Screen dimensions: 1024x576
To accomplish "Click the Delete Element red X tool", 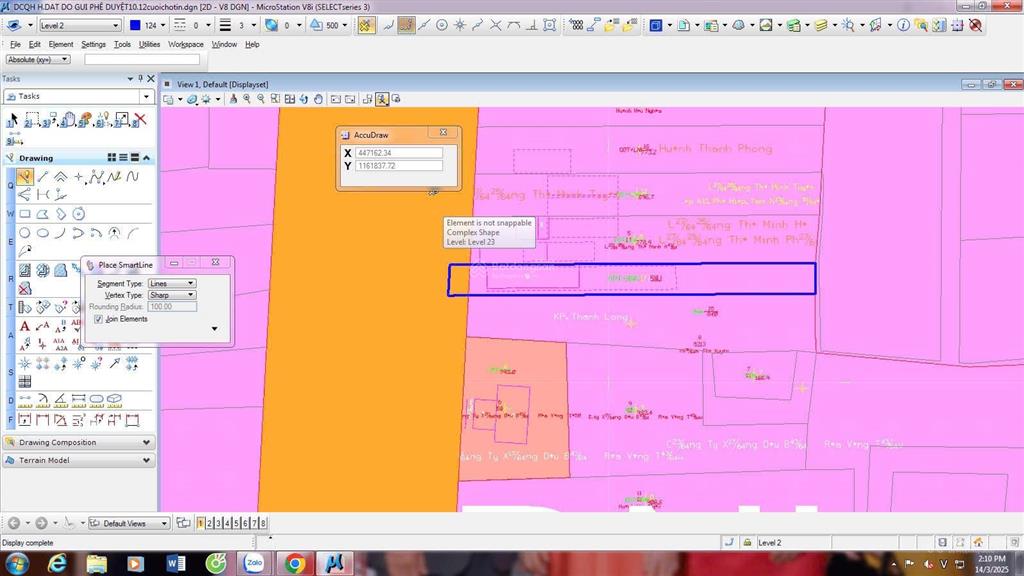I will [x=139, y=120].
